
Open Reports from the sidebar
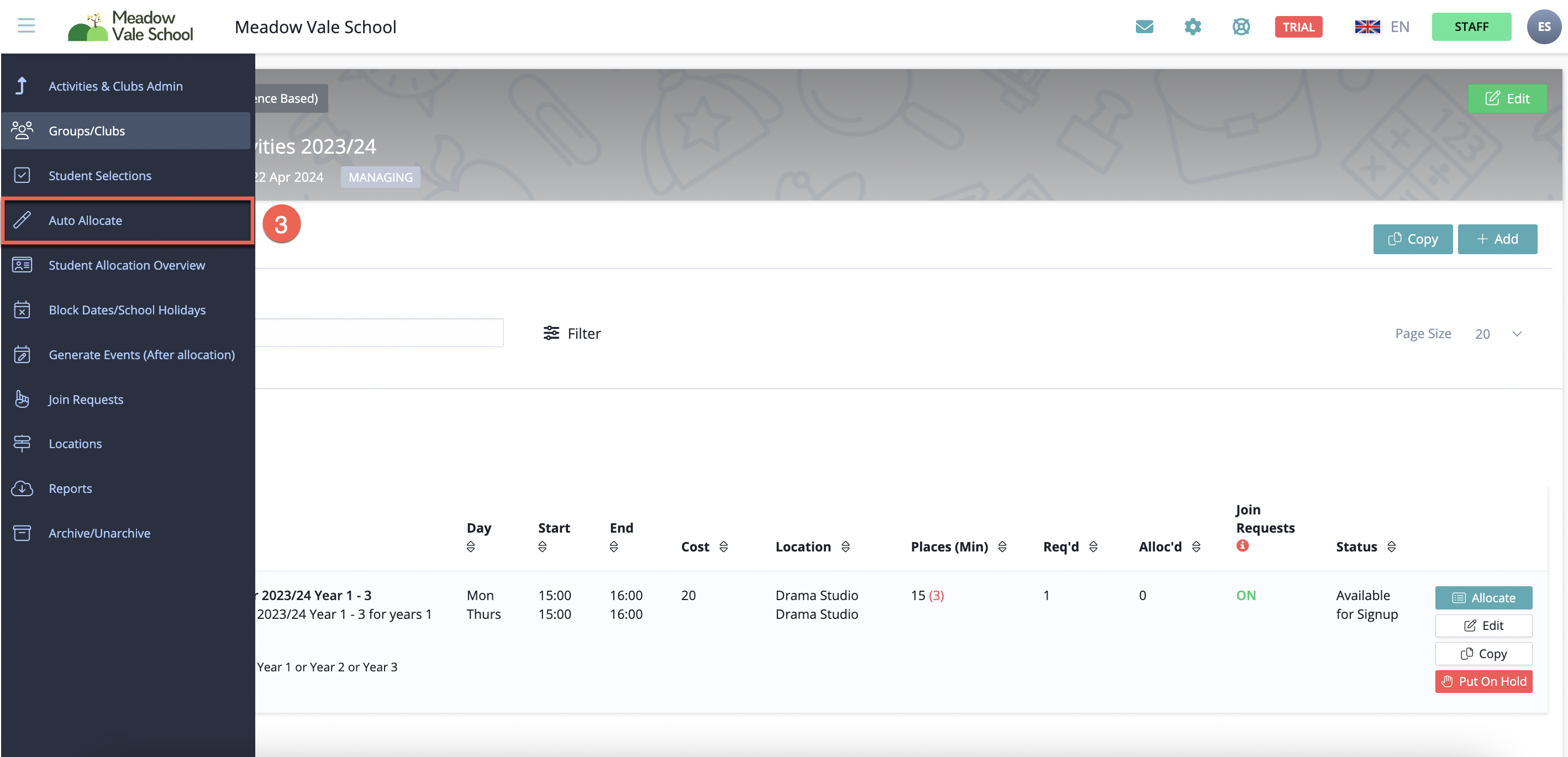click(70, 488)
